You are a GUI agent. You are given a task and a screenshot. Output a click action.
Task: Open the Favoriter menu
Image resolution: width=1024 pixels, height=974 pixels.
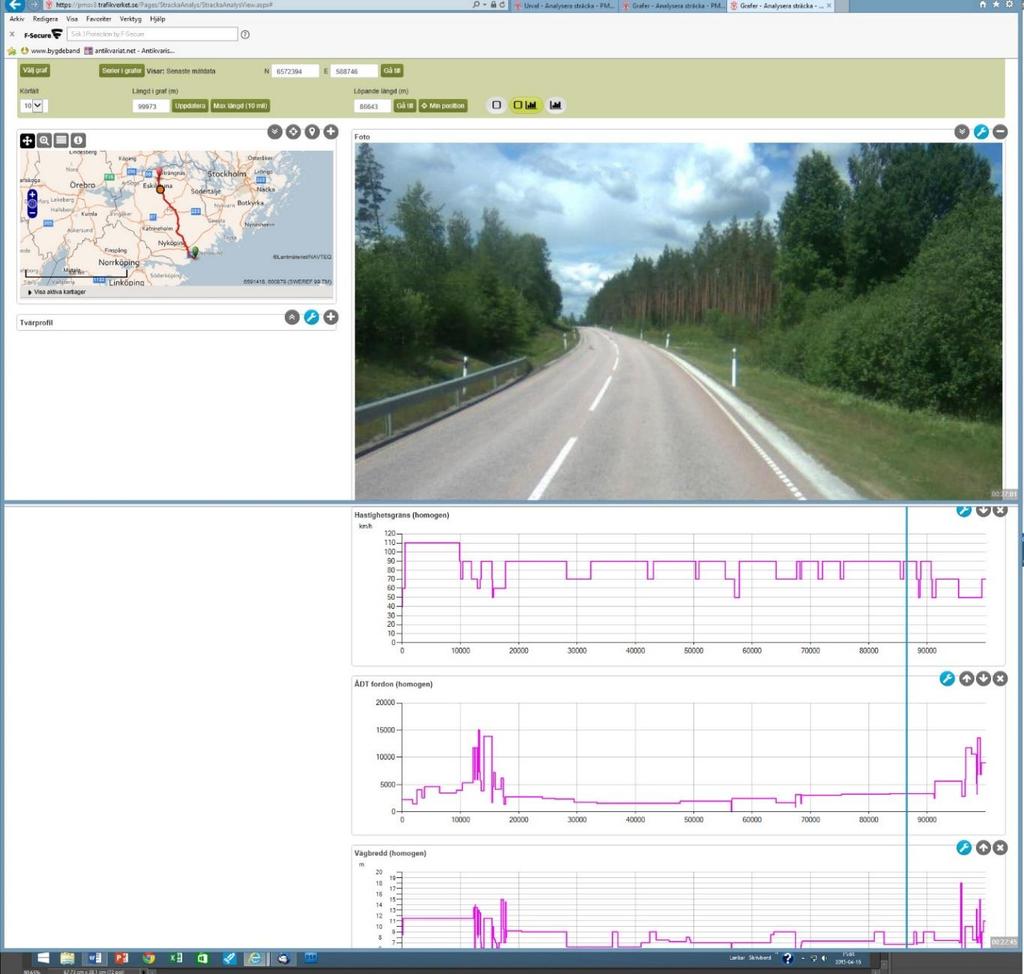(99, 19)
